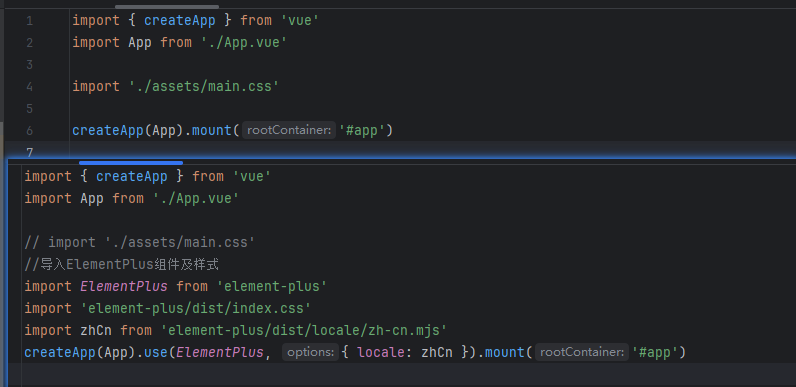Click the 'vue' string on numbered line 1

point(300,21)
